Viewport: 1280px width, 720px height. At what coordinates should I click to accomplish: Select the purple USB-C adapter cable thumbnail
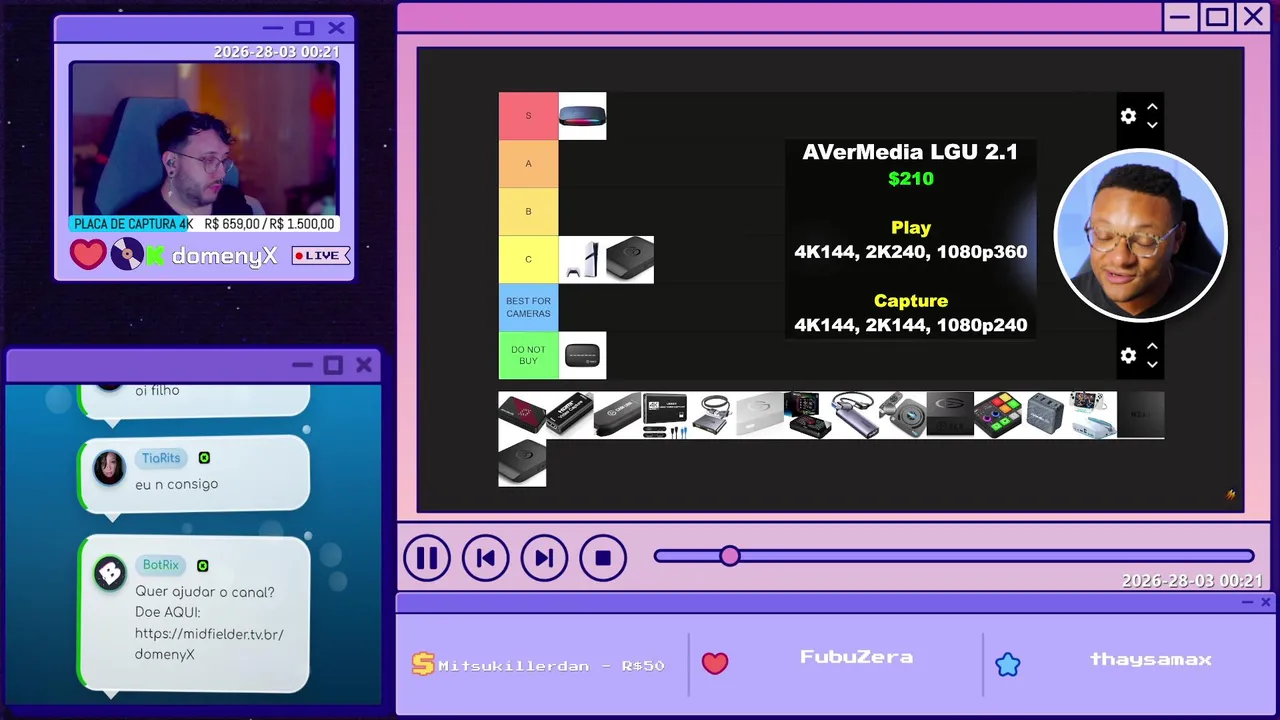click(855, 415)
